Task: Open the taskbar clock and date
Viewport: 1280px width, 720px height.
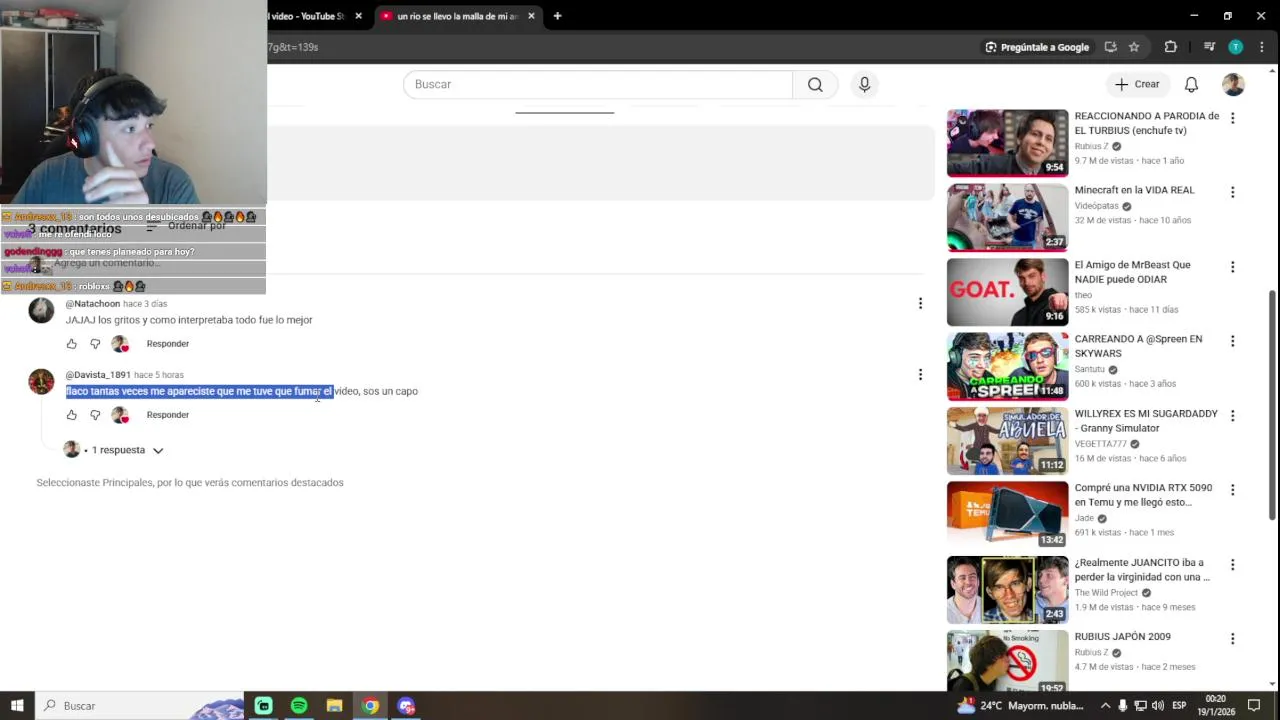Action: [1215, 706]
